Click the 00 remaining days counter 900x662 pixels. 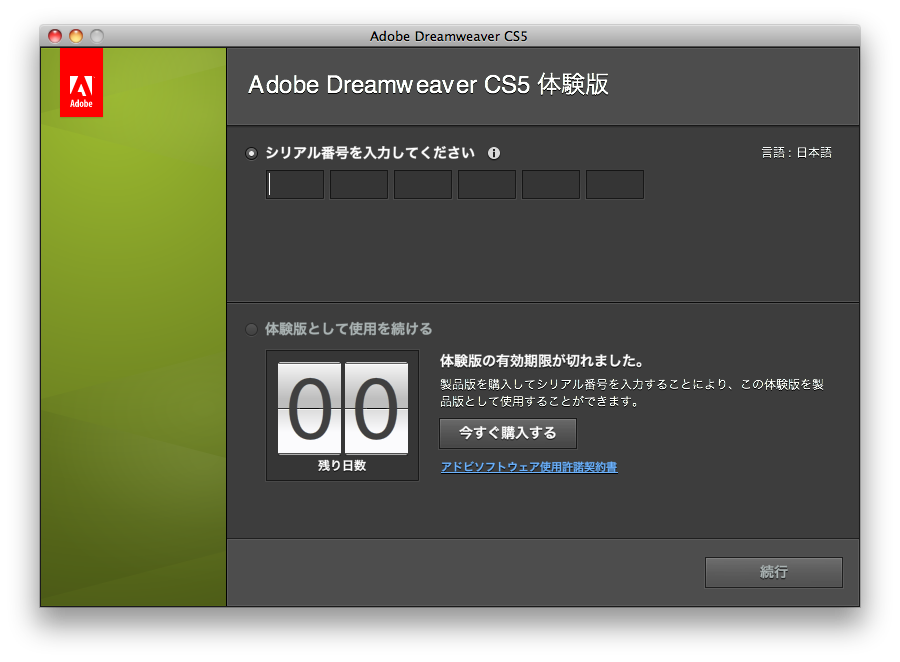343,408
